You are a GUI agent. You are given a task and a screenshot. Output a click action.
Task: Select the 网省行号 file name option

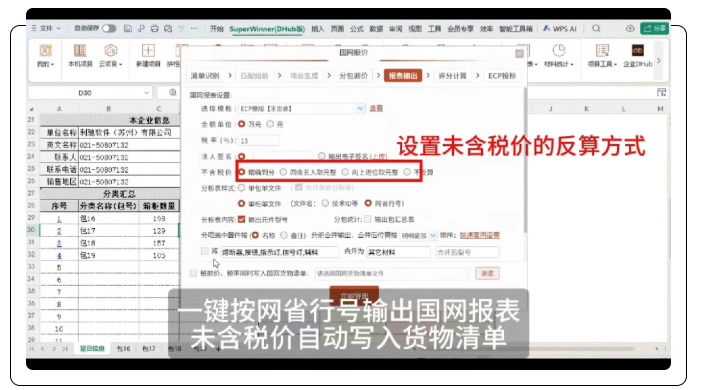pyautogui.click(x=368, y=203)
